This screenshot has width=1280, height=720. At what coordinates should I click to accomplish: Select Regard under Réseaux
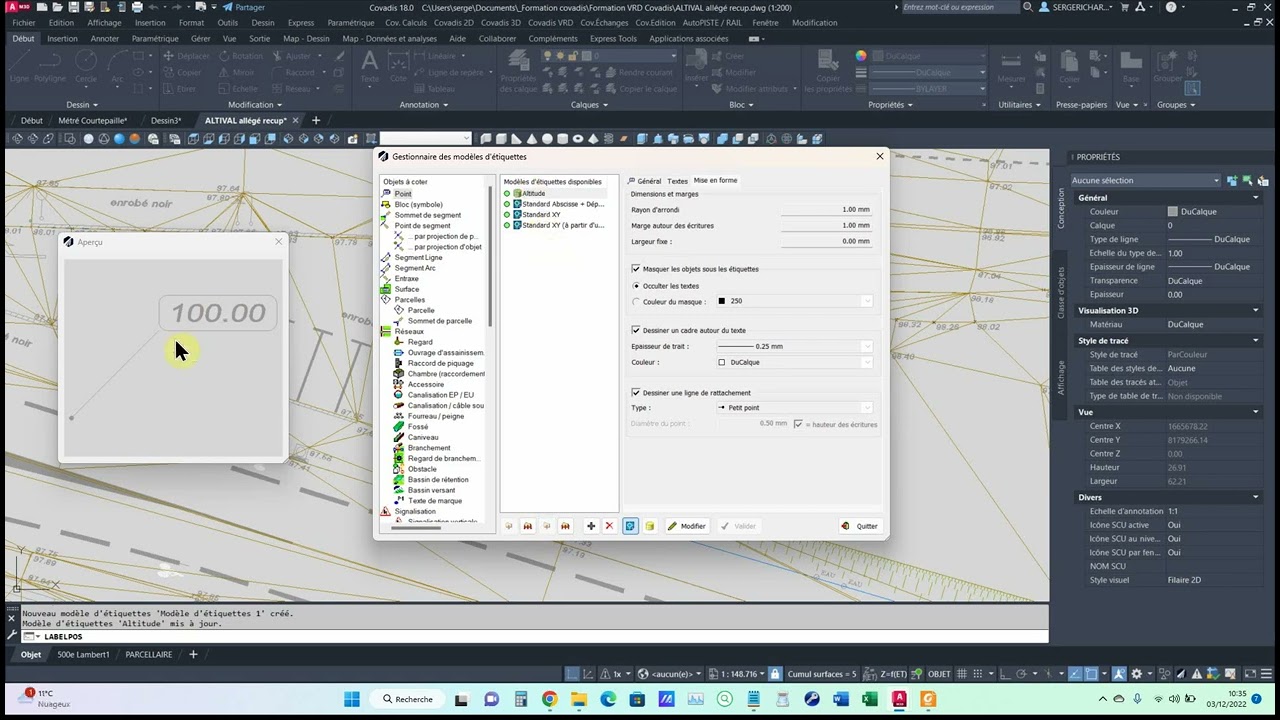click(x=420, y=342)
